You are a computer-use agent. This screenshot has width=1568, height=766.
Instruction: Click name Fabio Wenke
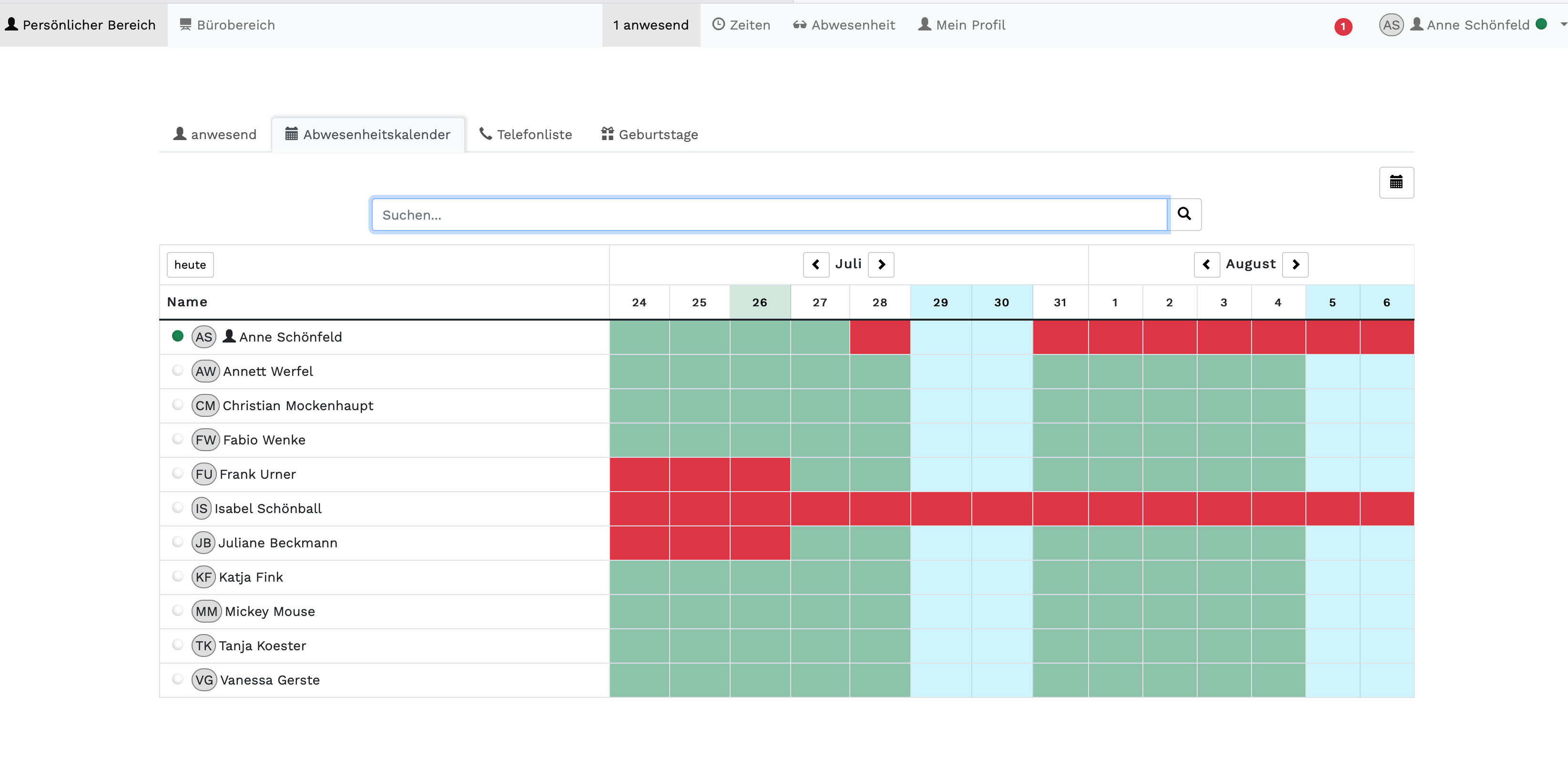pos(264,440)
